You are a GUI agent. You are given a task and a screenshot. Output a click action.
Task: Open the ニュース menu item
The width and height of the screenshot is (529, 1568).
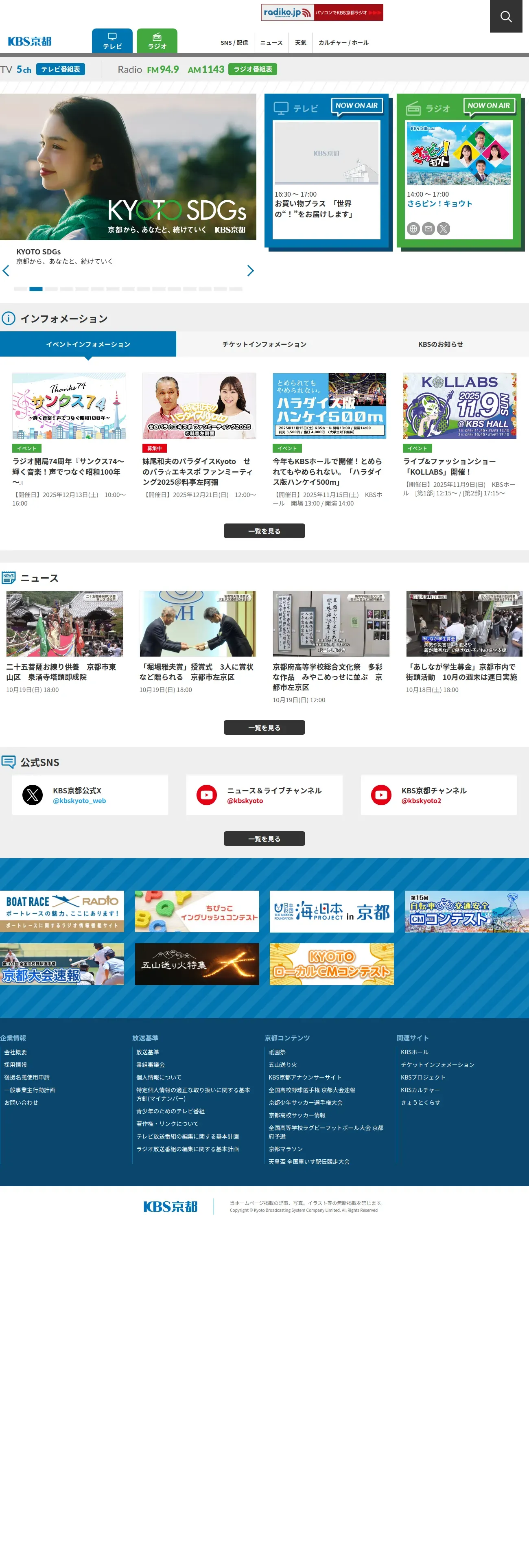click(271, 43)
